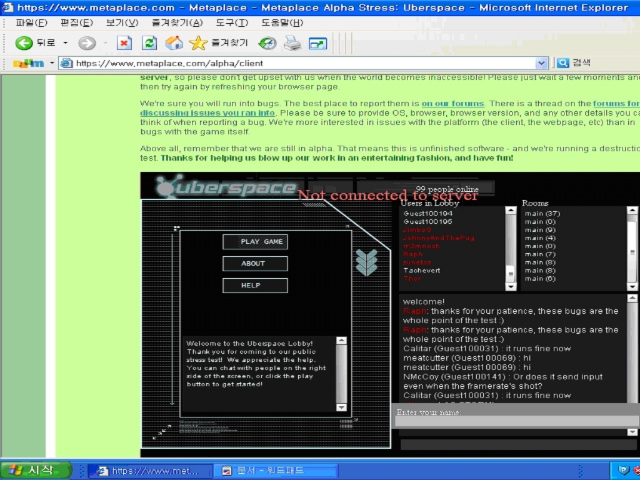Click the ABOUT button
Viewport: 640px width, 480px height.
[255, 264]
